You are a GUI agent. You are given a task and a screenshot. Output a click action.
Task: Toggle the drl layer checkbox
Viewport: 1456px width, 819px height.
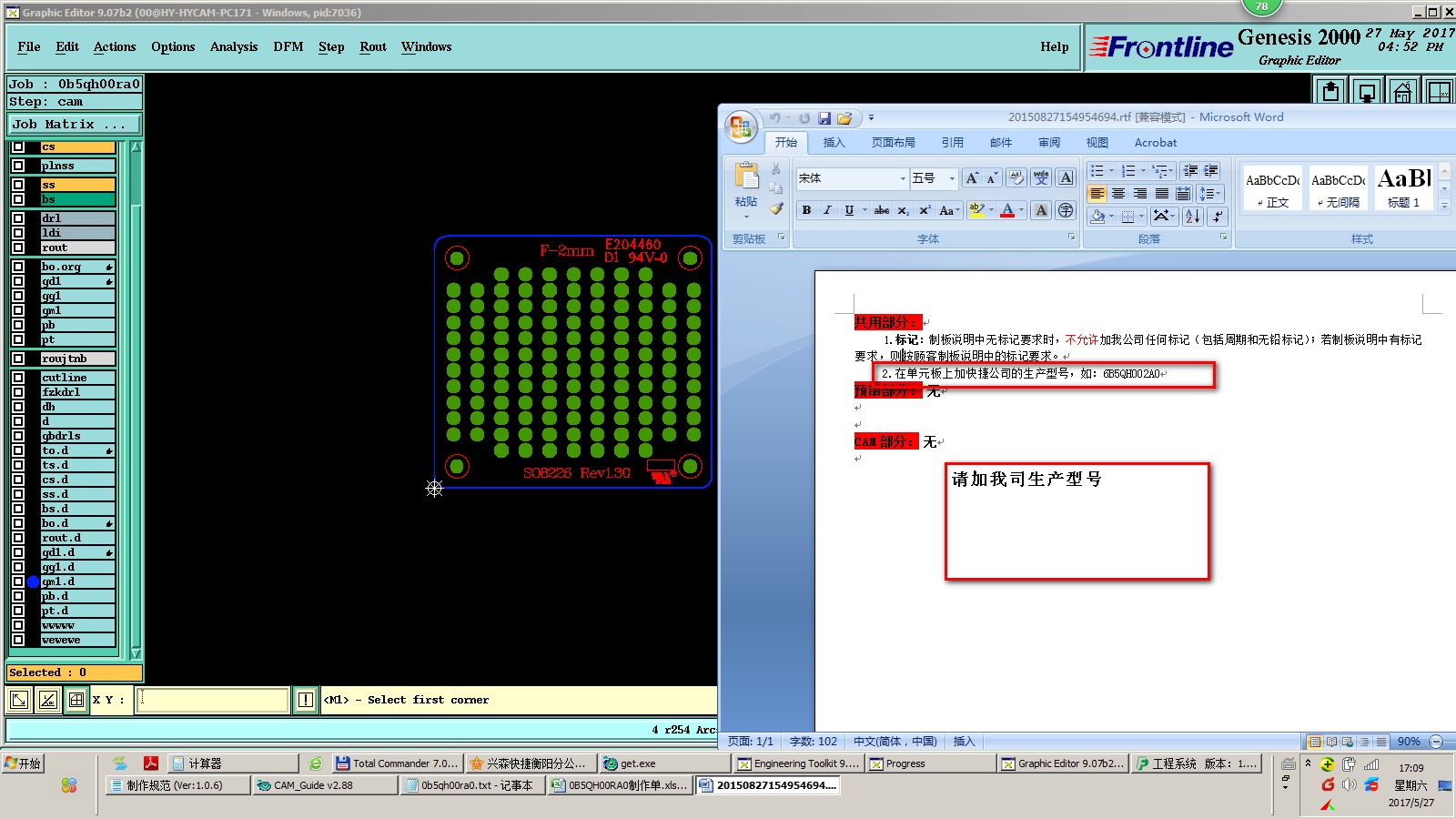[x=18, y=218]
